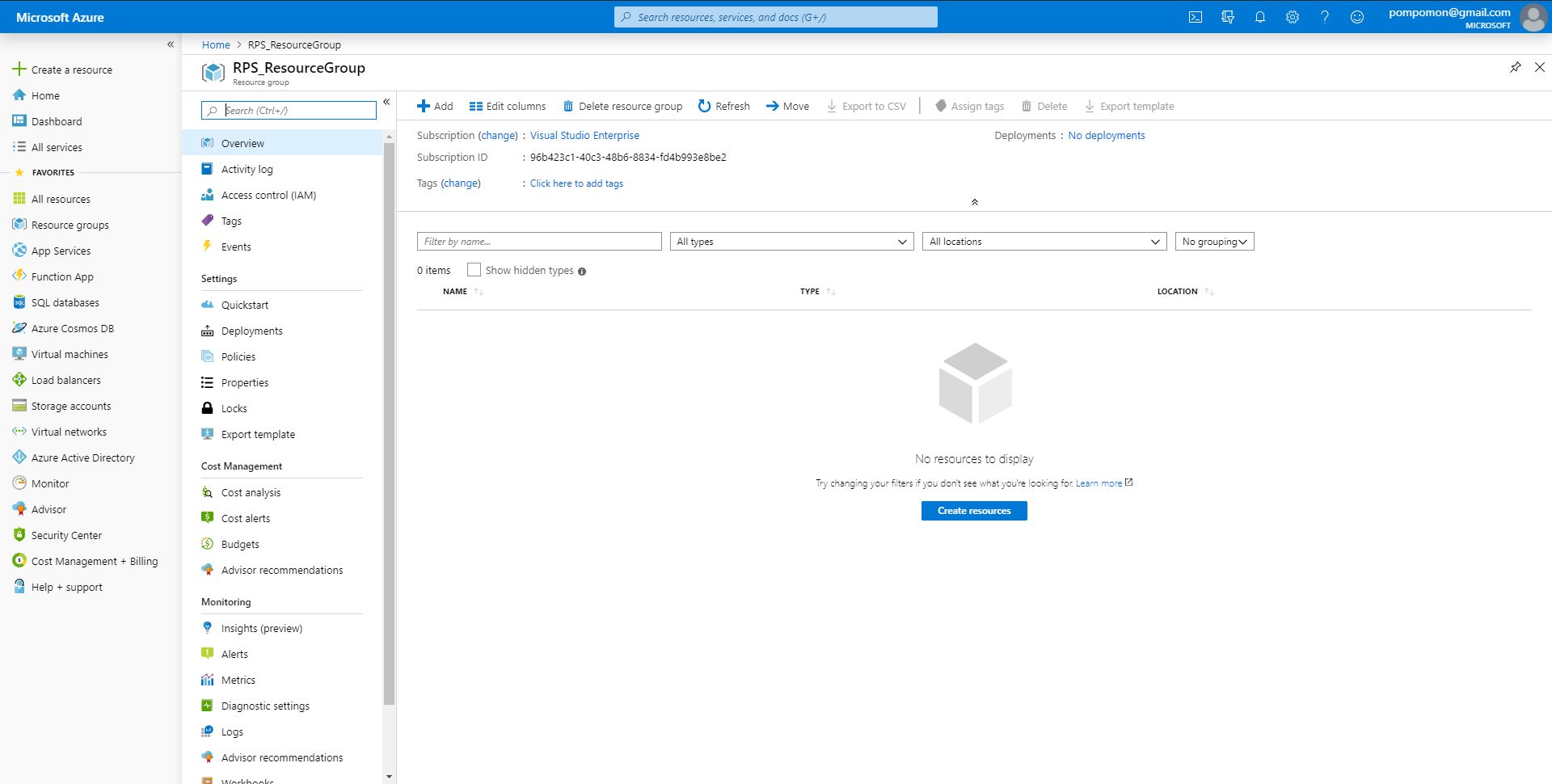Click Move in the toolbar
The width and height of the screenshot is (1552, 784).
[x=787, y=106]
